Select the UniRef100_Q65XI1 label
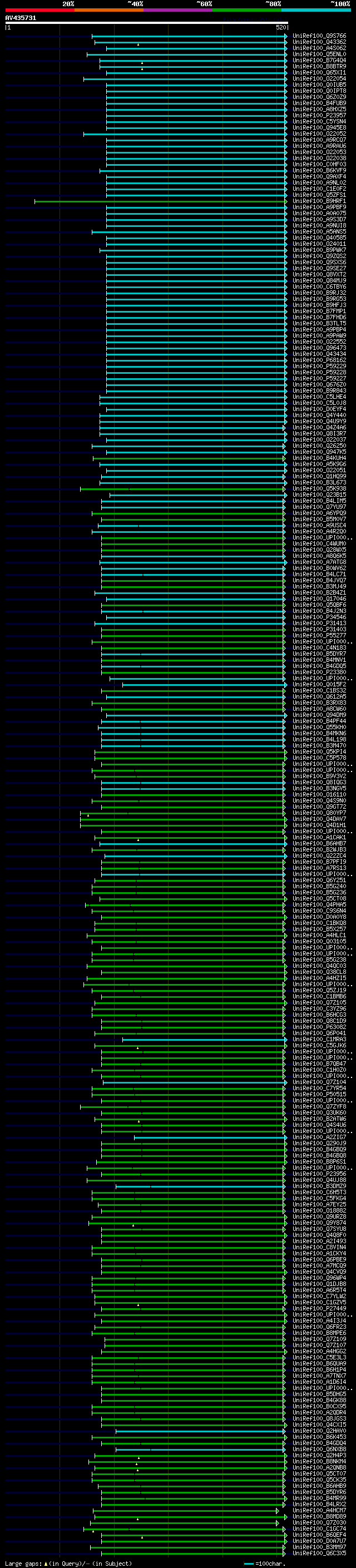 (x=319, y=72)
